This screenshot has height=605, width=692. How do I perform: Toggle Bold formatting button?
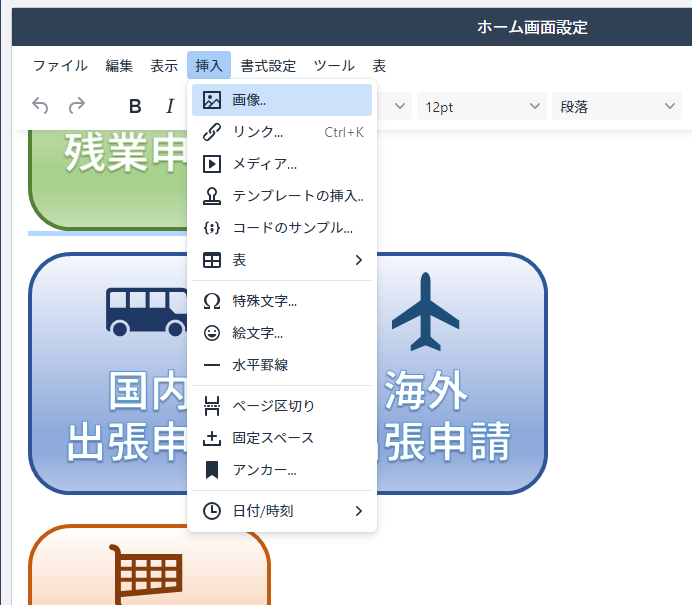tap(135, 106)
